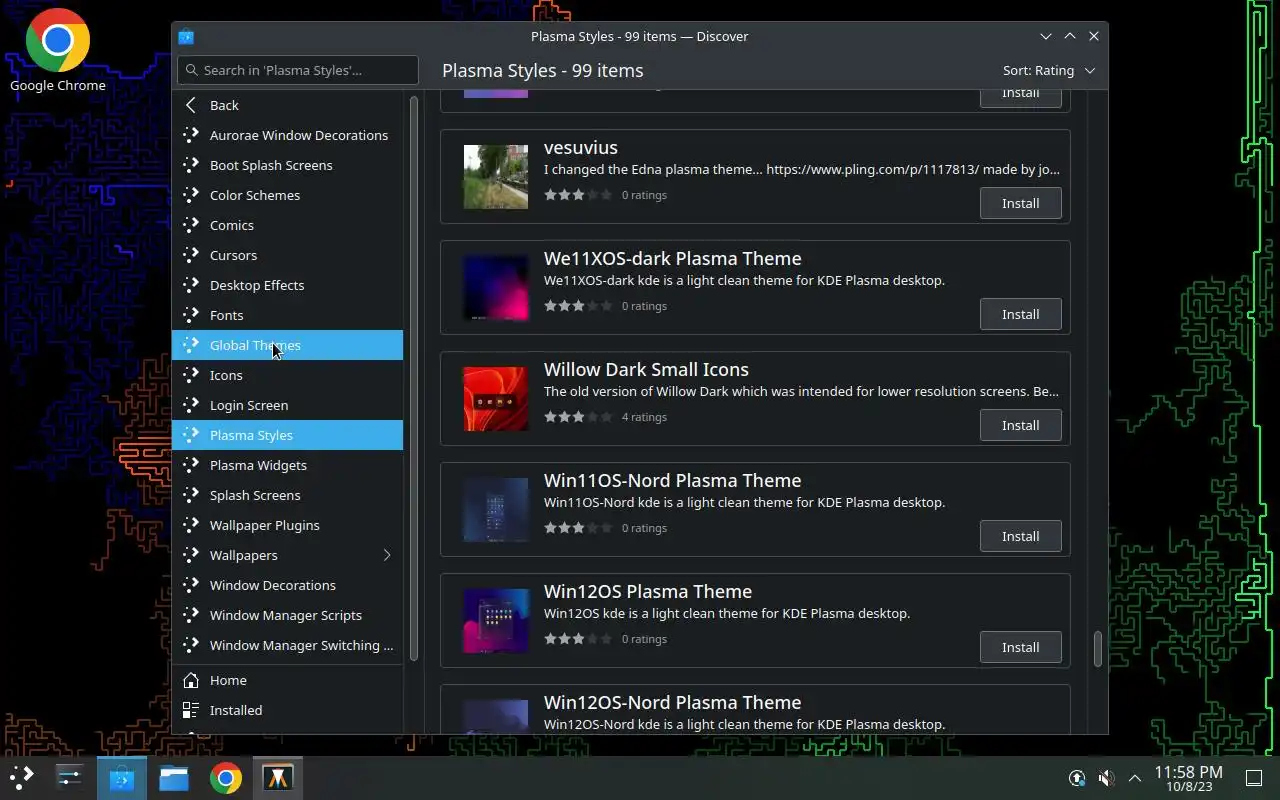1280x800 pixels.
Task: Click the main list vertical scrollbar handle
Action: [x=1097, y=649]
